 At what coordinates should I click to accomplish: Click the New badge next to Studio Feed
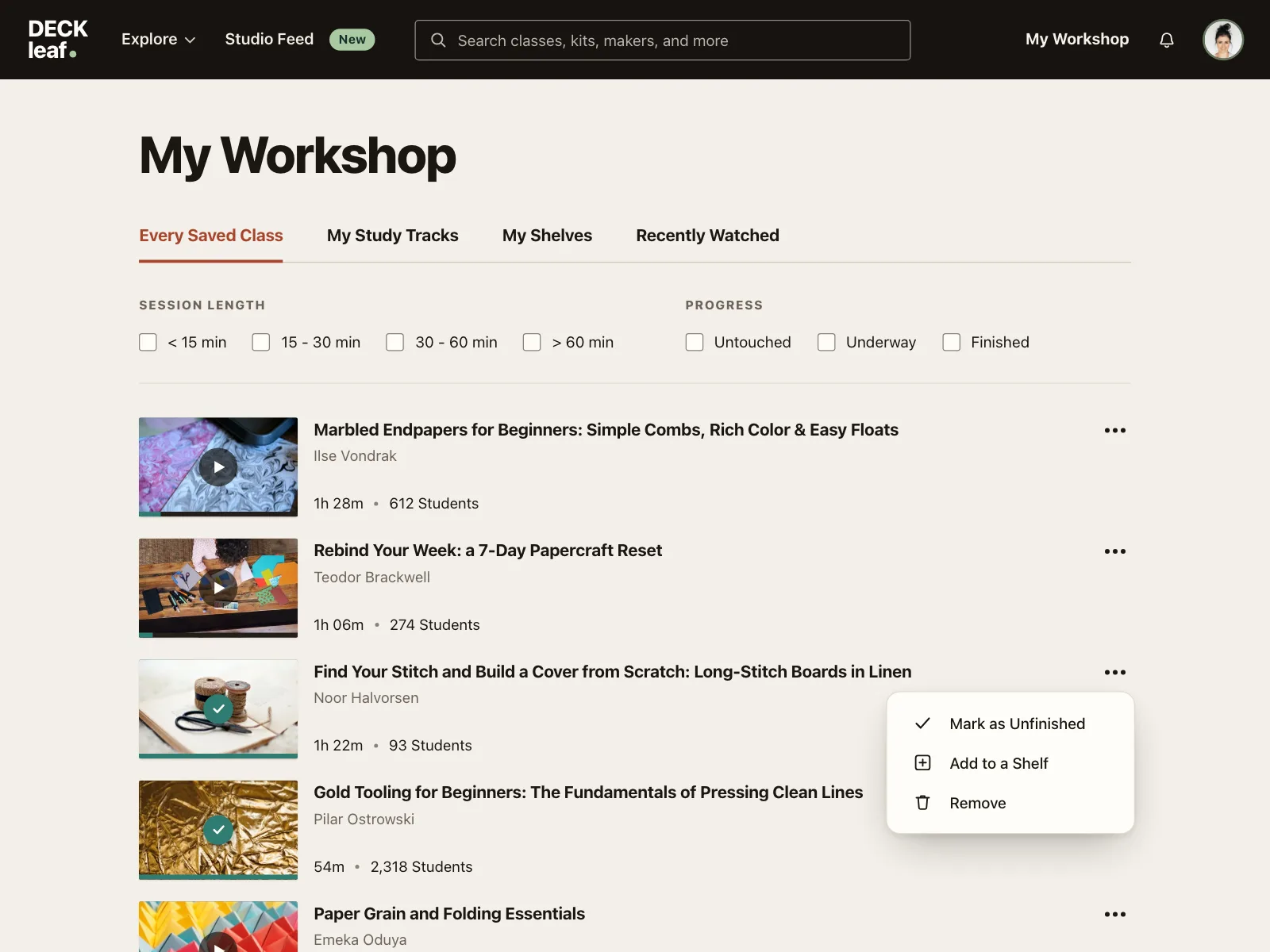(352, 40)
